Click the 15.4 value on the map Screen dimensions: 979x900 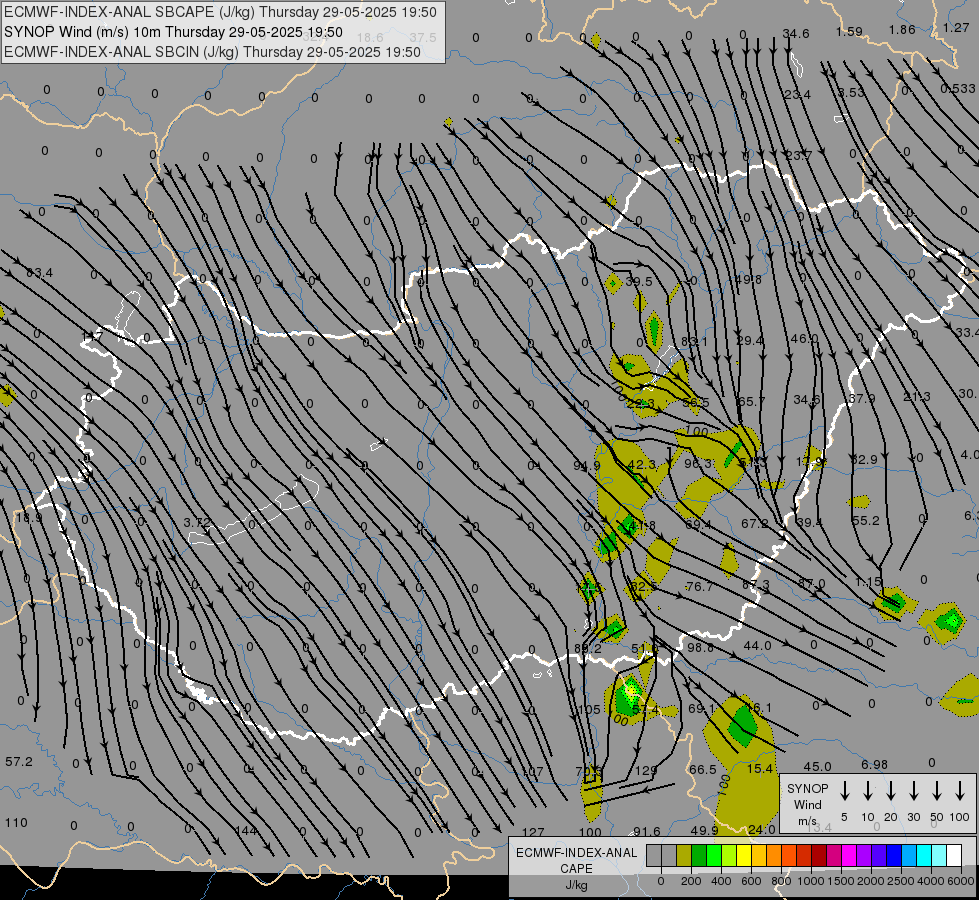(760, 769)
